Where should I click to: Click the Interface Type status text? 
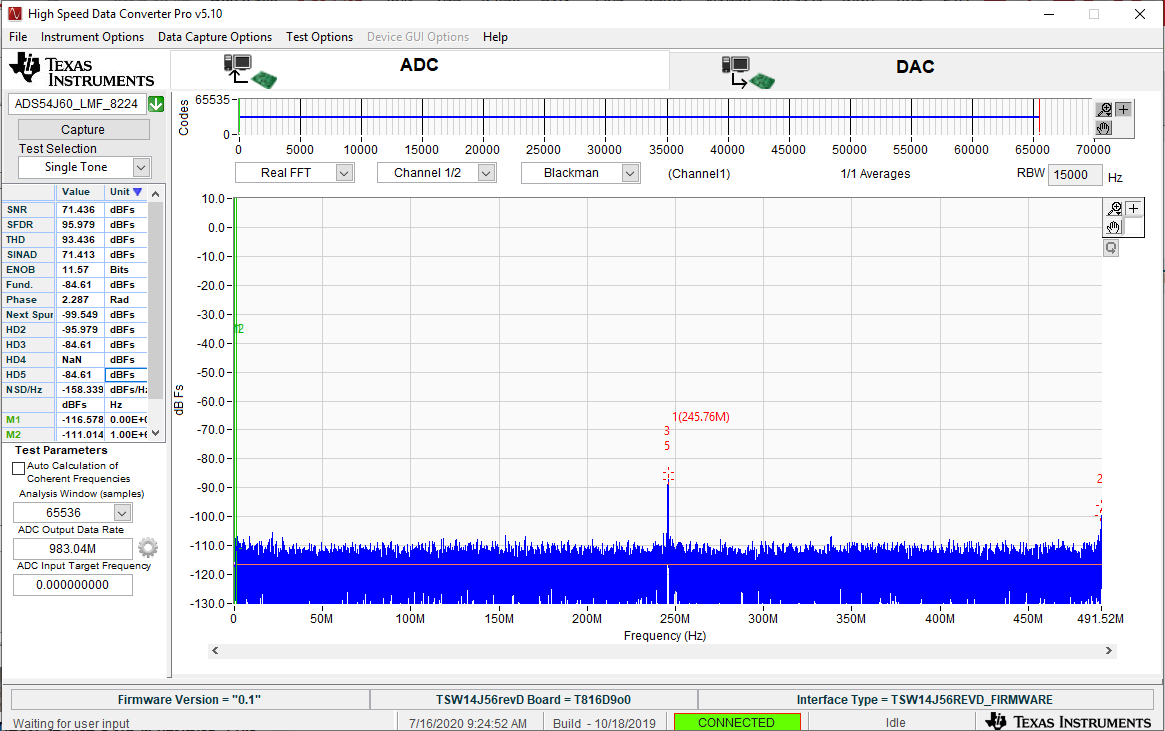pyautogui.click(x=925, y=700)
